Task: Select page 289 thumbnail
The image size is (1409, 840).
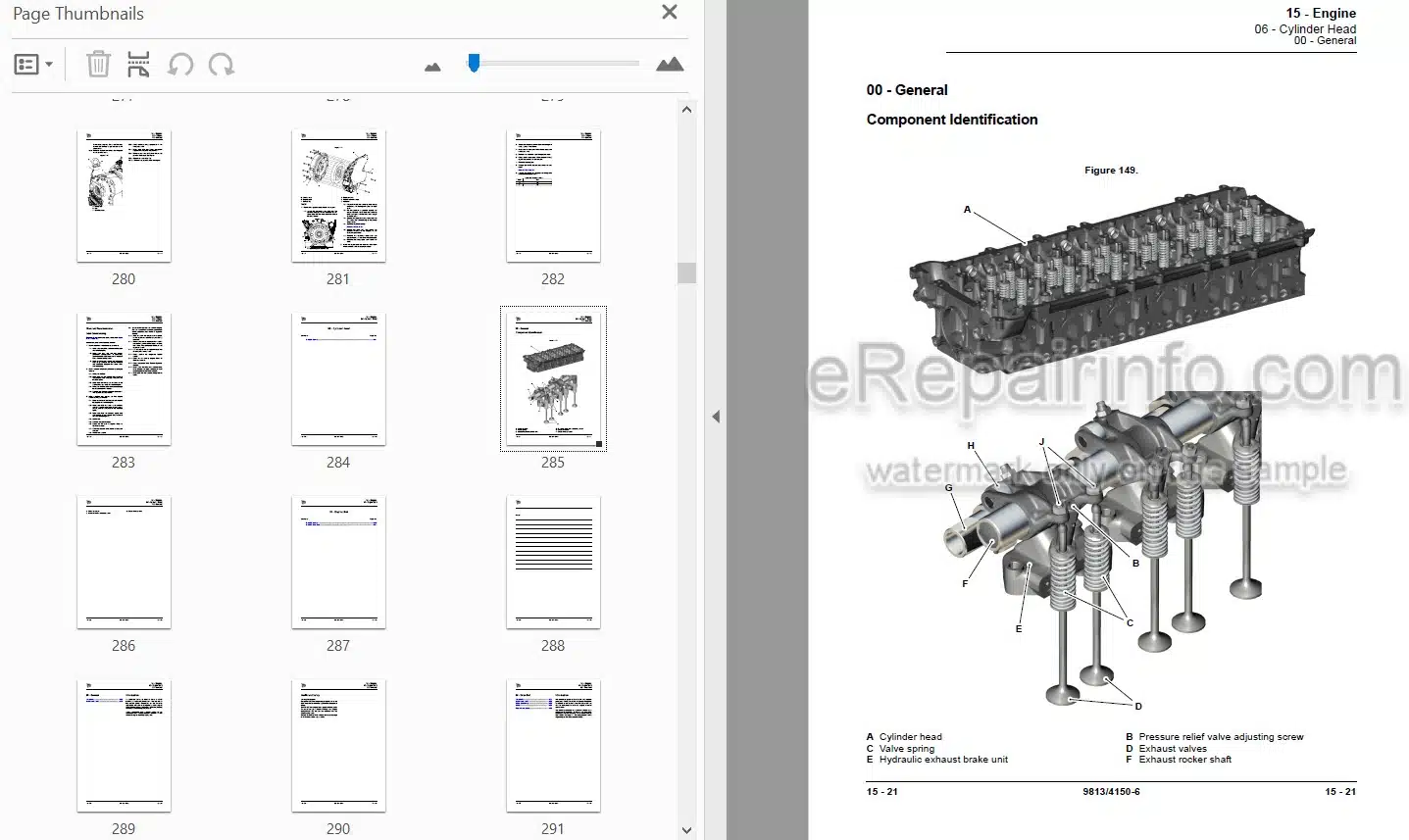Action: tap(124, 746)
